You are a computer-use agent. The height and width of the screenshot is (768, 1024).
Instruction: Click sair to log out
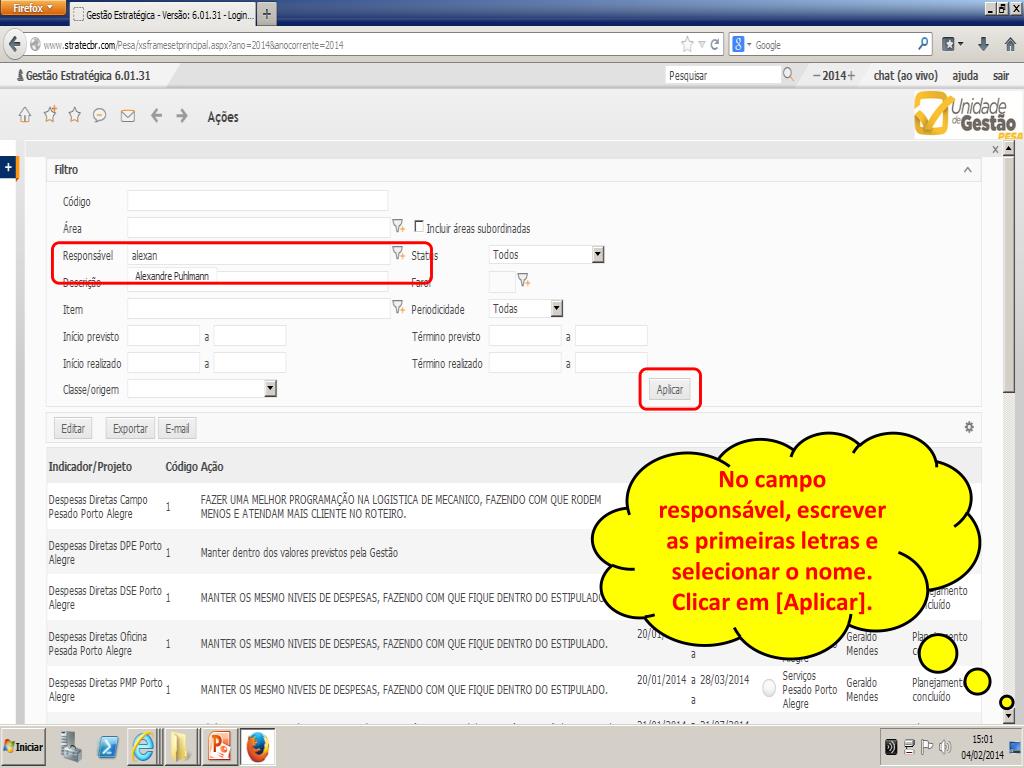1001,75
